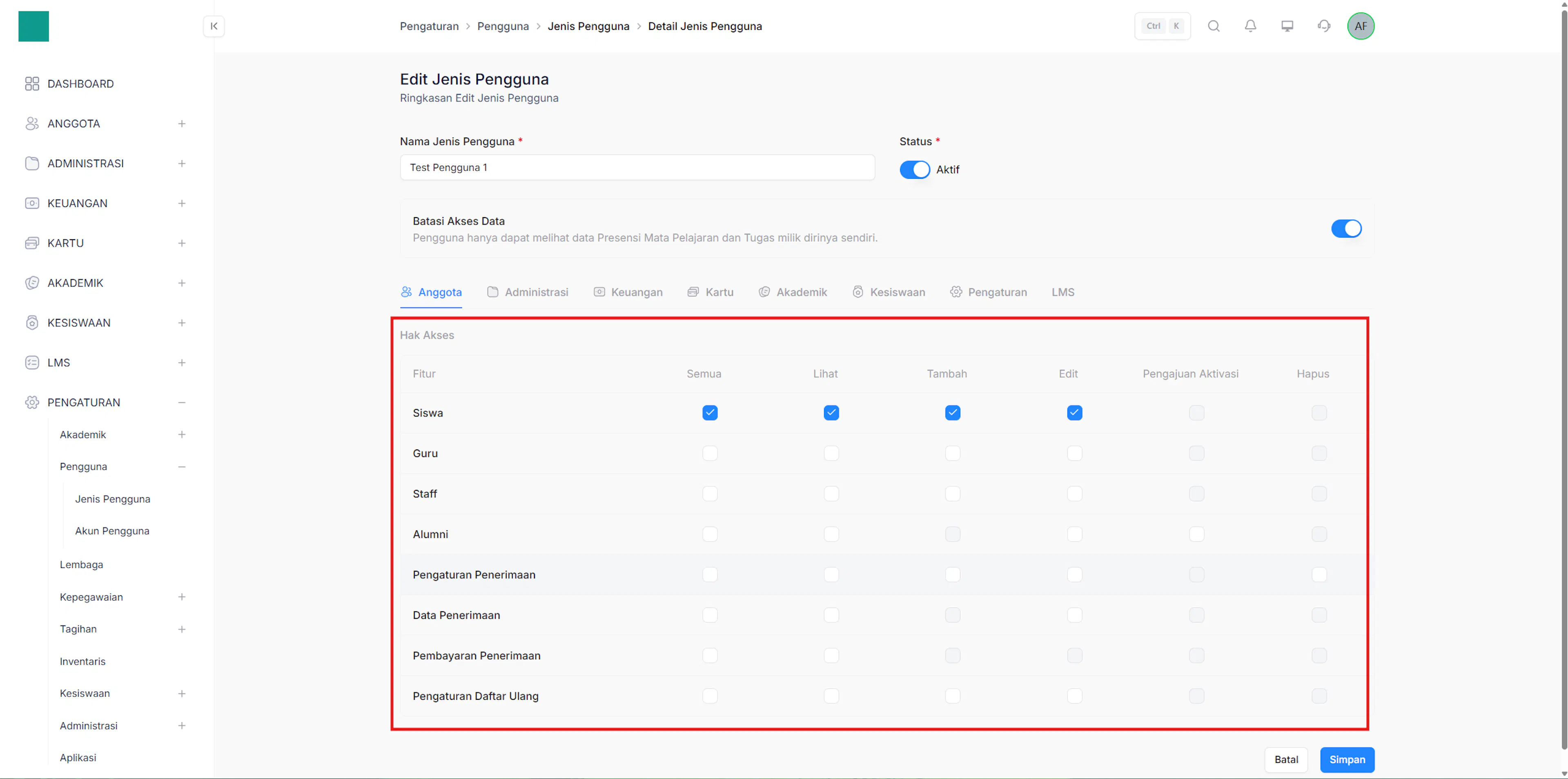1568x779 pixels.
Task: Check Edit for Data Penerimaan
Action: point(1074,615)
